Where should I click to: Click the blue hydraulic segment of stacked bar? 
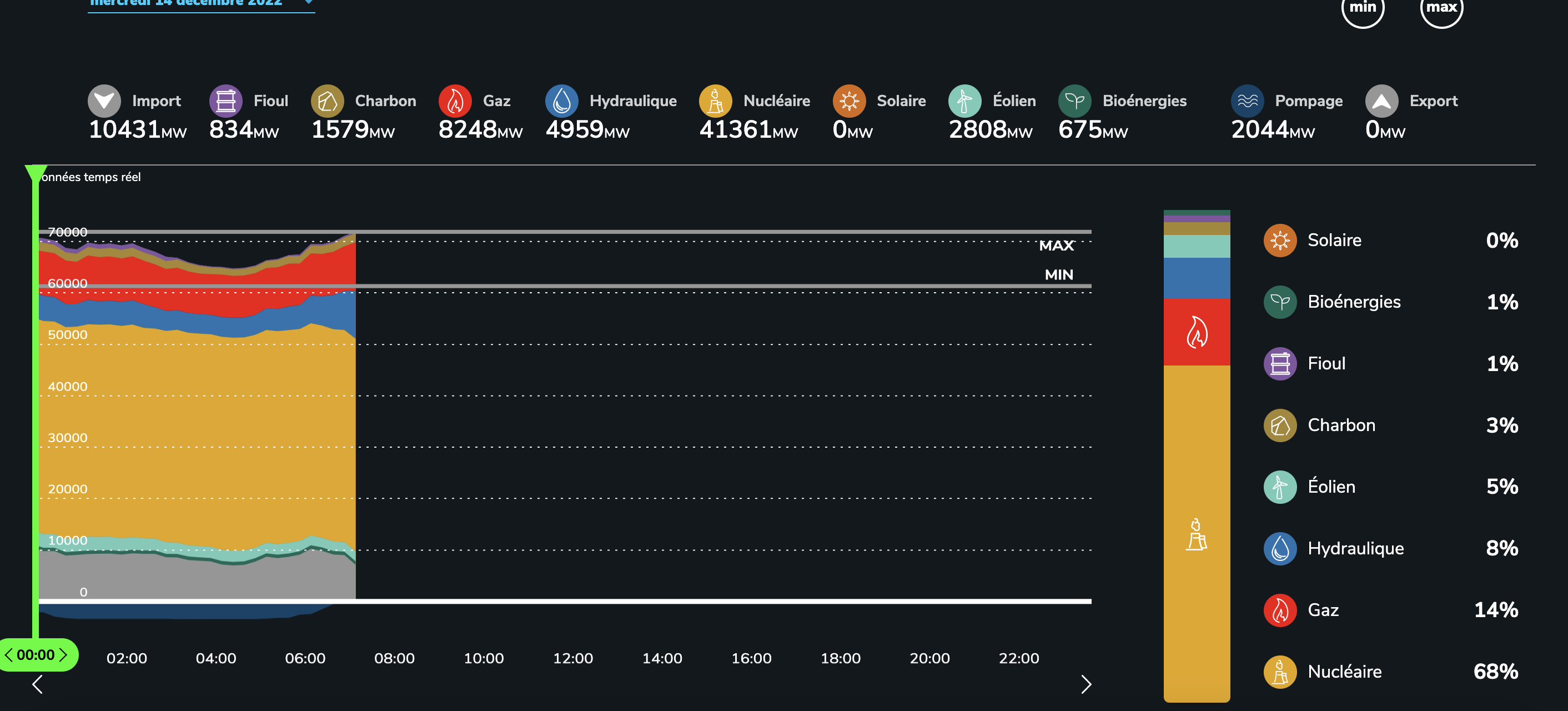[x=1197, y=278]
